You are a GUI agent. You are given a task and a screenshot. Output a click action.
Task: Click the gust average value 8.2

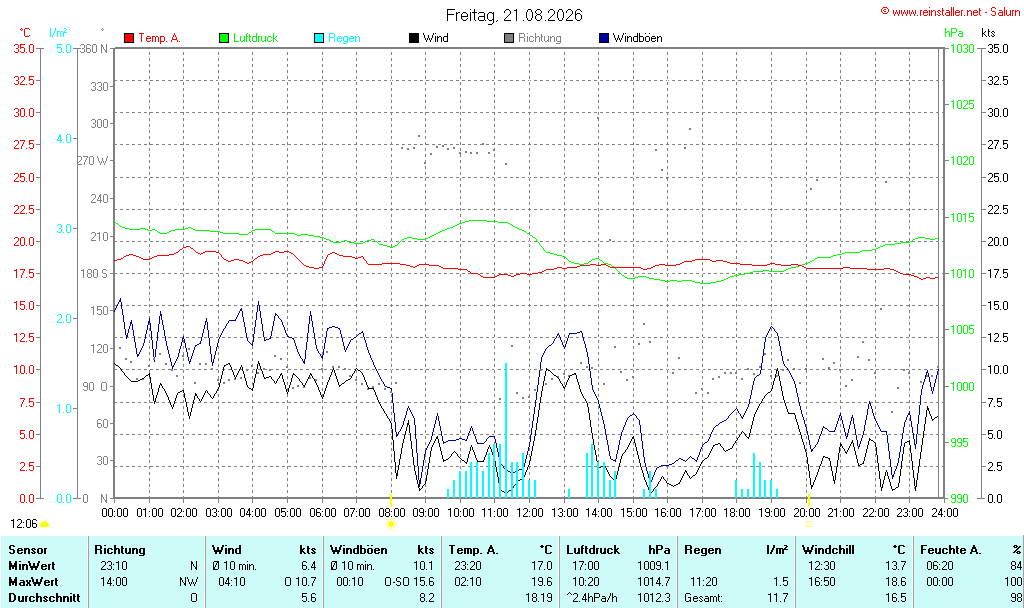click(x=426, y=598)
